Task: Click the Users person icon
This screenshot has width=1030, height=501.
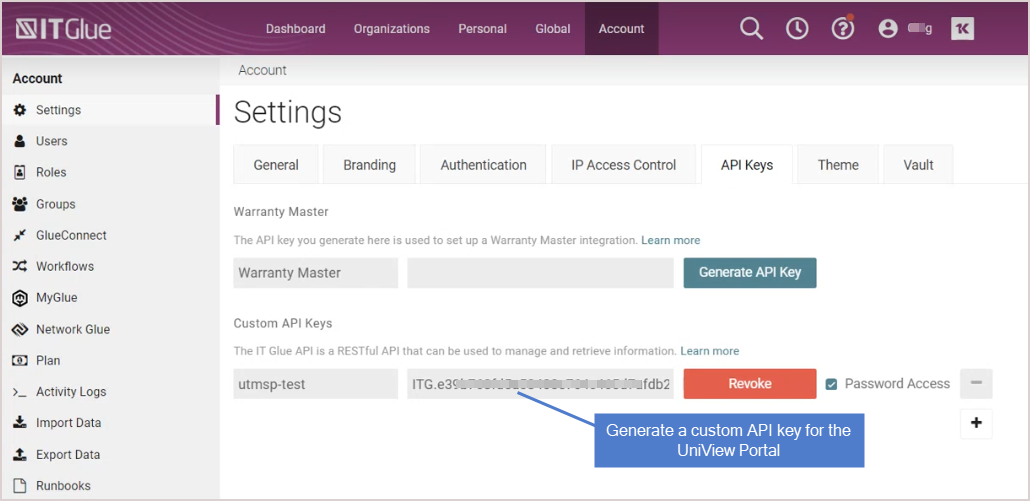Action: coord(20,141)
